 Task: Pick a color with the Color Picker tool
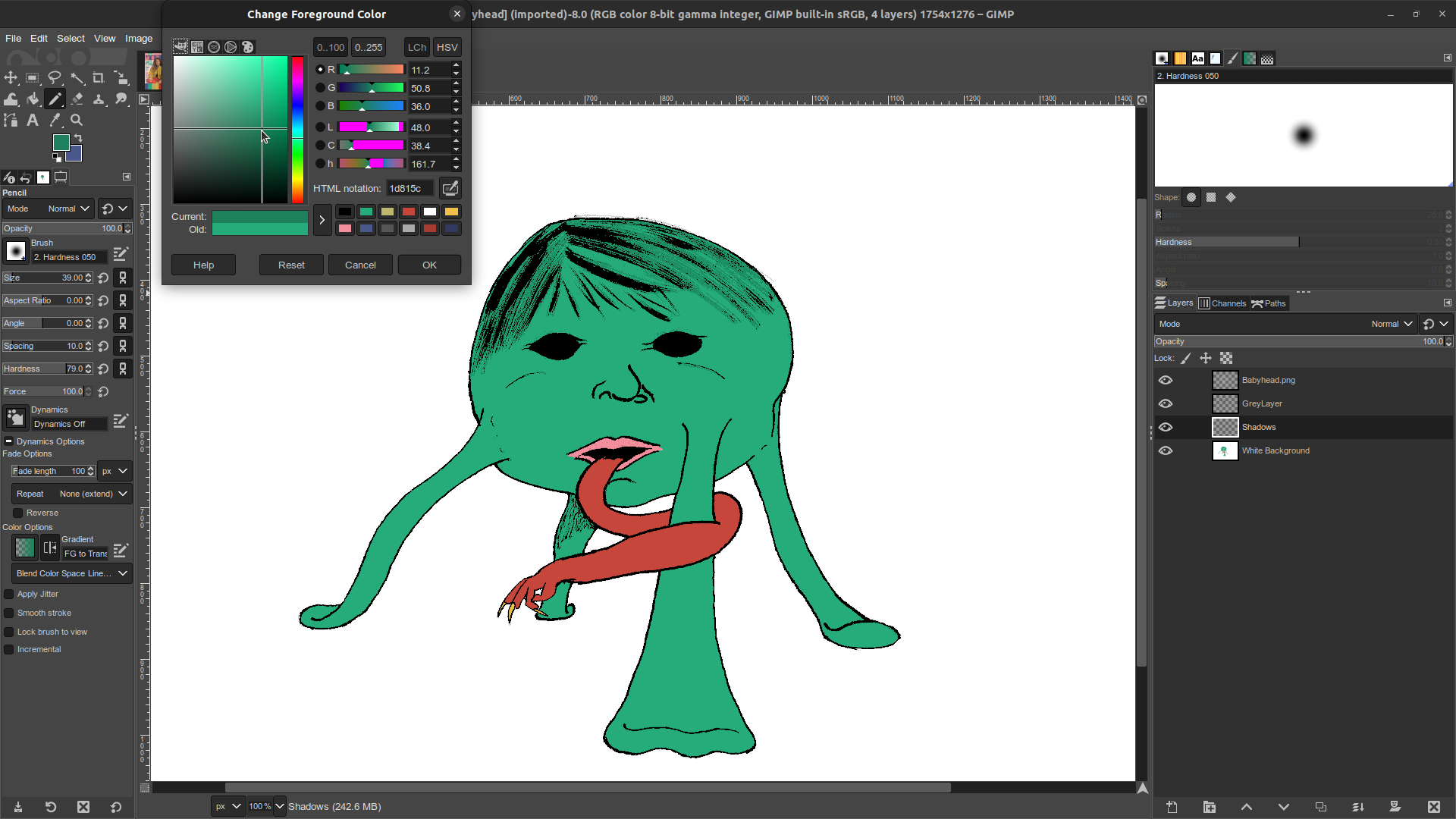click(x=55, y=120)
